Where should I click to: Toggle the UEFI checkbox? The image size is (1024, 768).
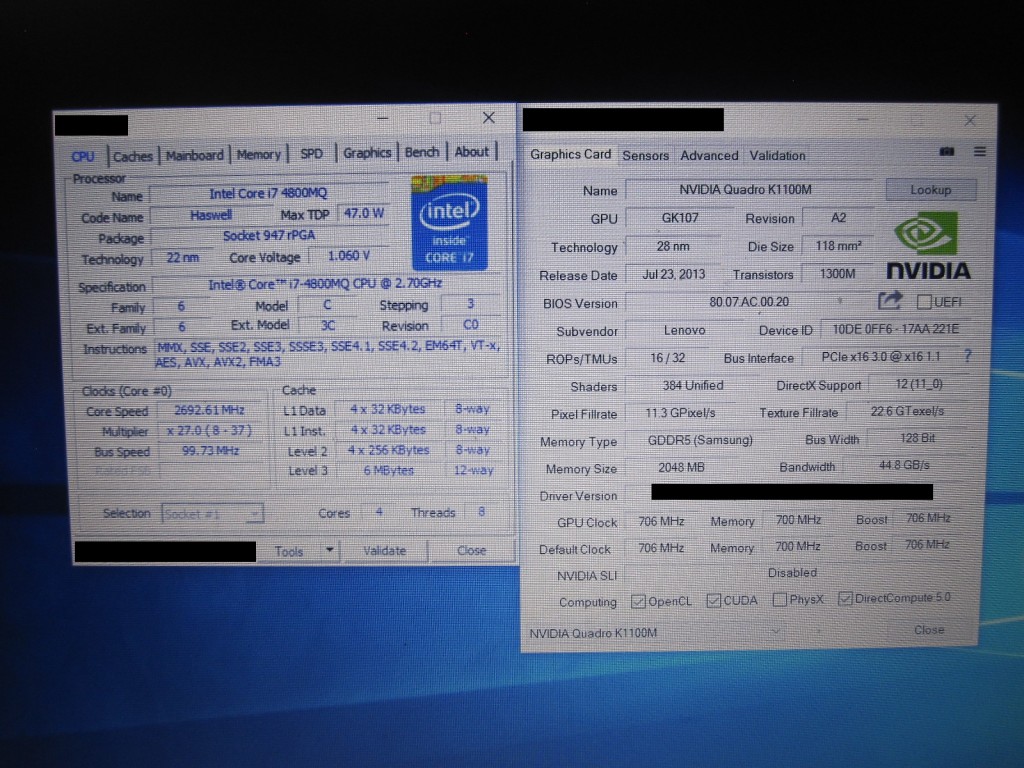pyautogui.click(x=923, y=302)
